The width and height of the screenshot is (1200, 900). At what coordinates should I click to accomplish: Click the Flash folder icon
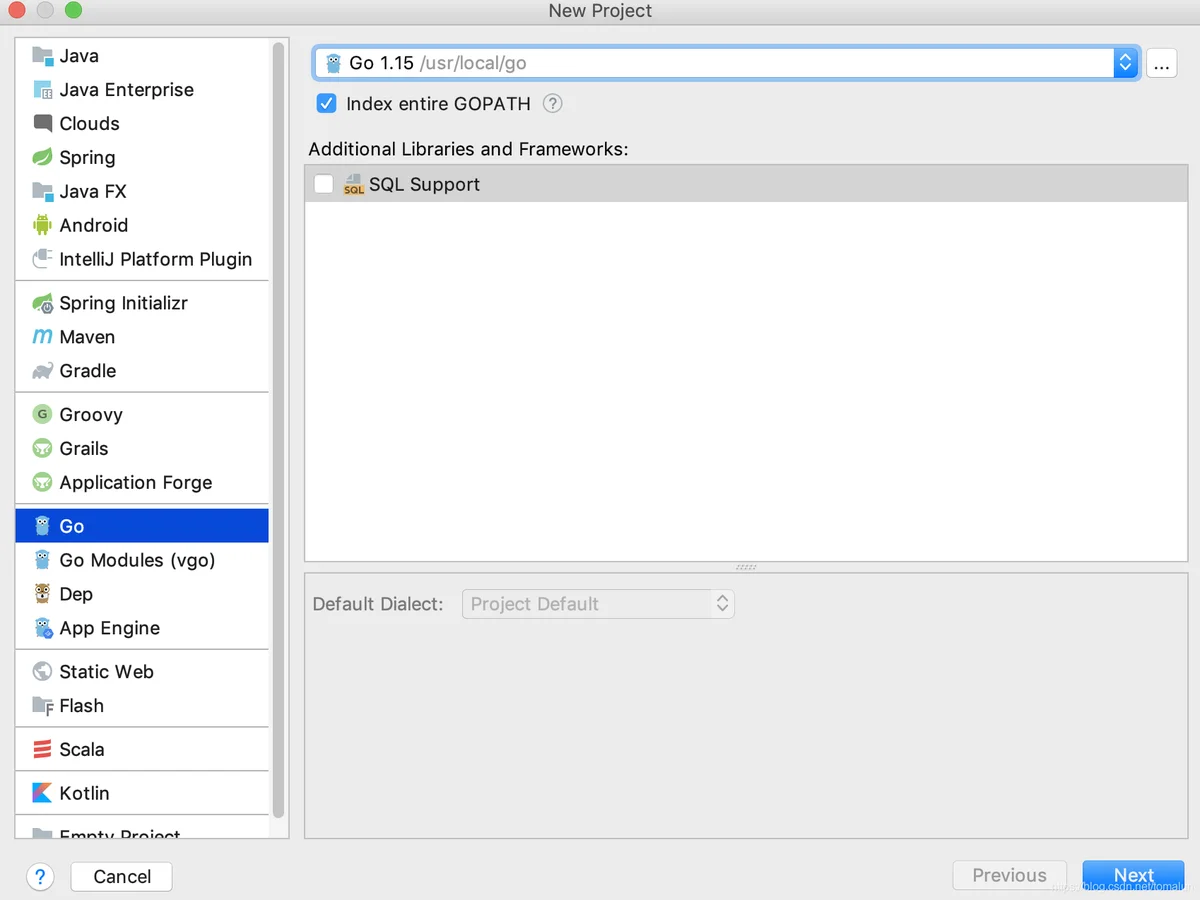click(x=42, y=706)
